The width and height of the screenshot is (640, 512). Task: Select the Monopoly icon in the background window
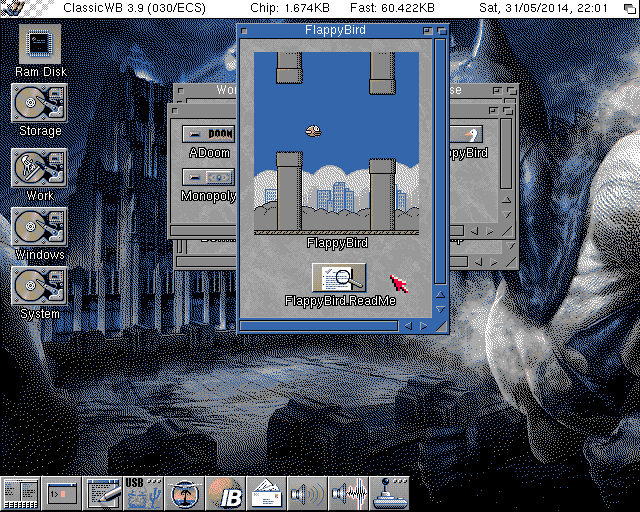(209, 177)
